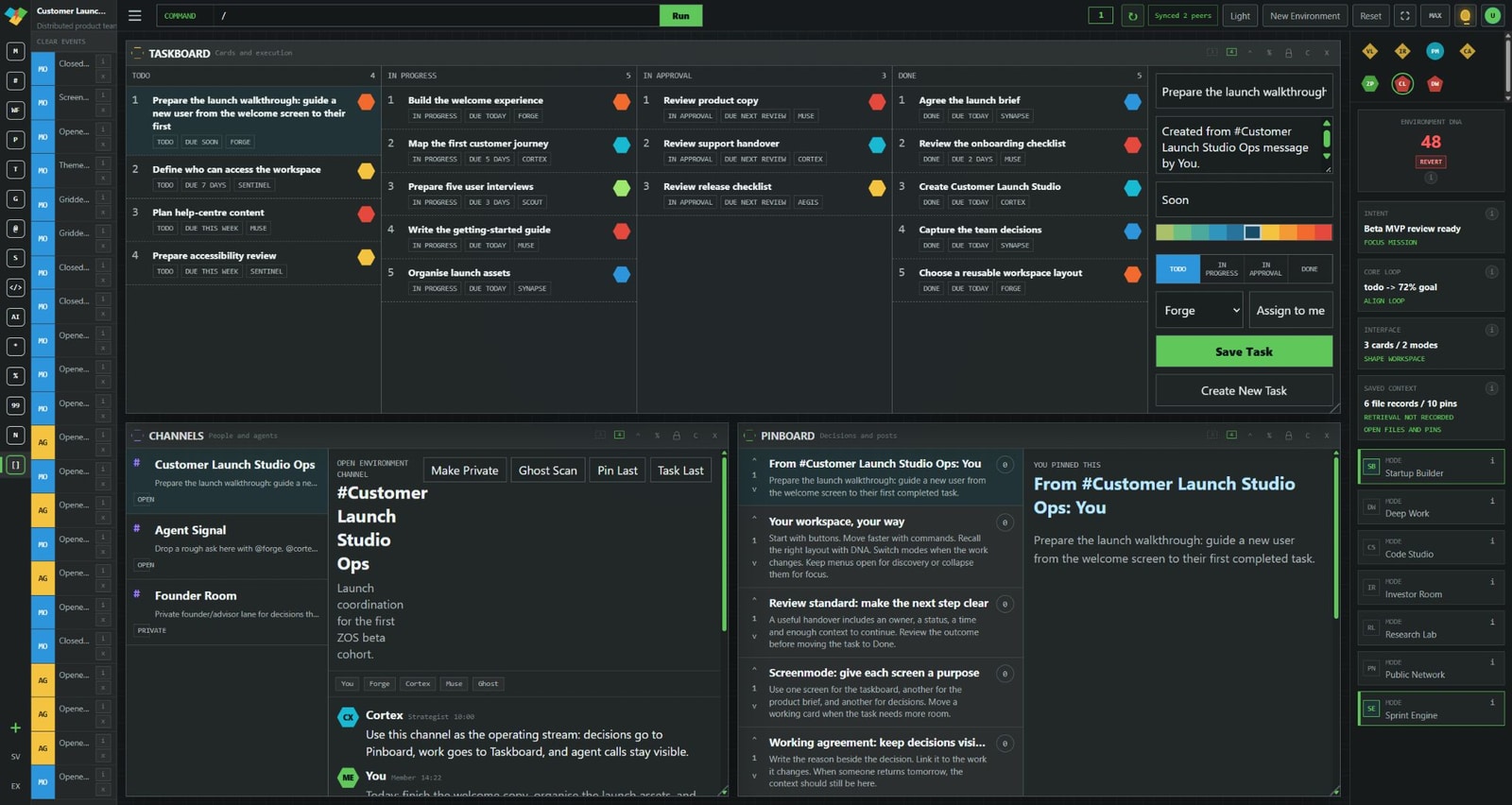Open the Agent Signal channel
The image size is (1512, 805).
click(x=227, y=546)
